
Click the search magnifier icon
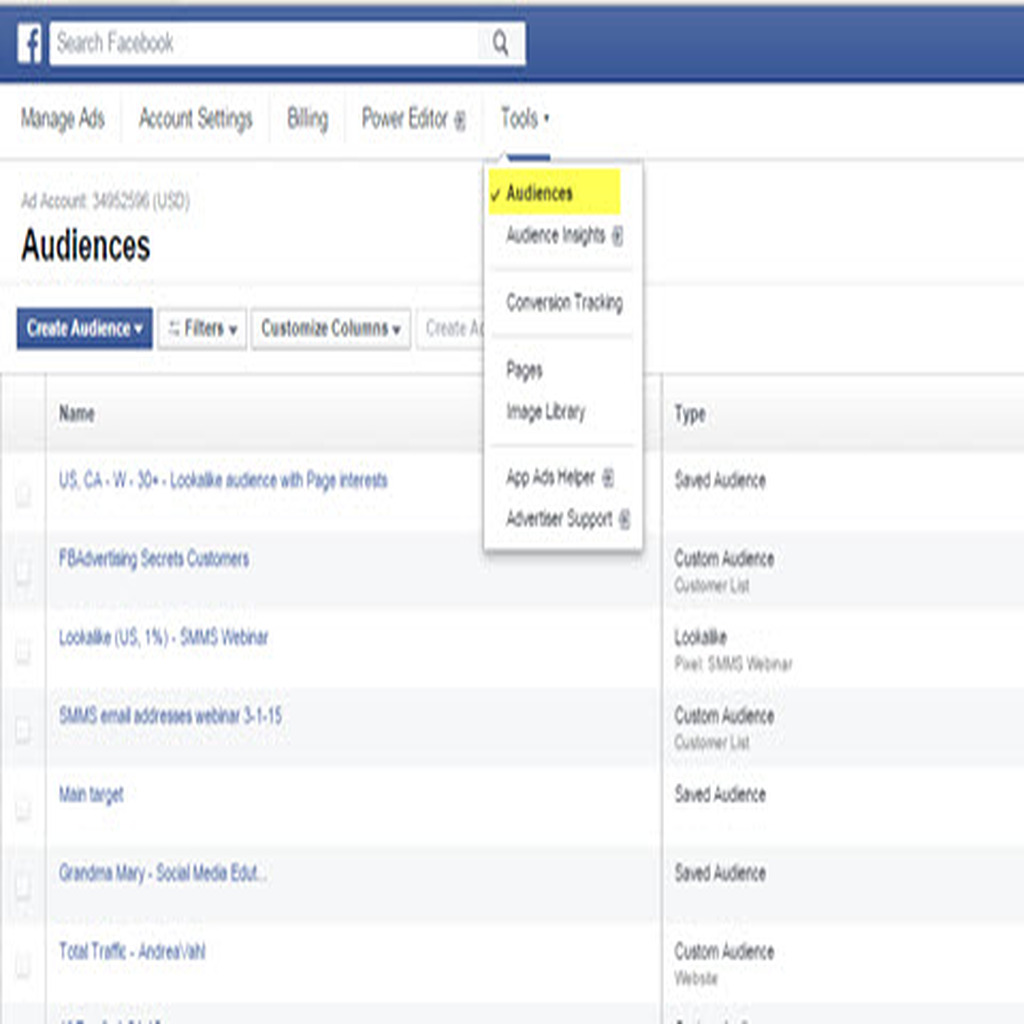coord(500,43)
